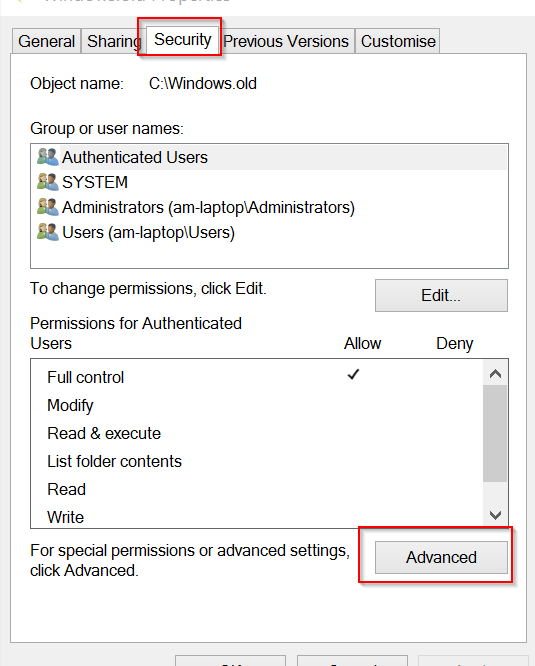This screenshot has height=666, width=535.
Task: Click the Read & execute permission row
Action: (257, 433)
